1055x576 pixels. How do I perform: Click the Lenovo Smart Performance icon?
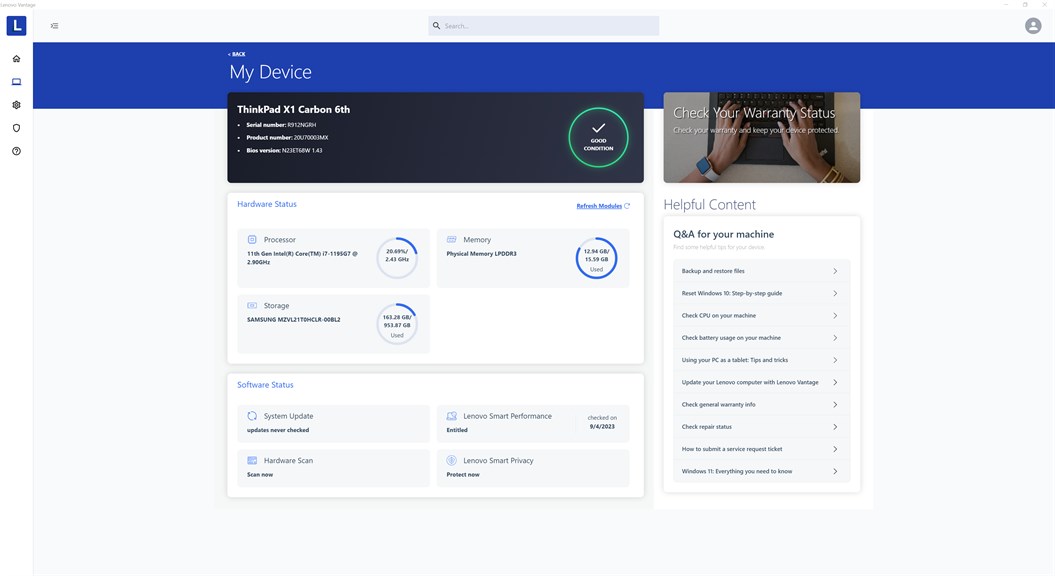[451, 416]
